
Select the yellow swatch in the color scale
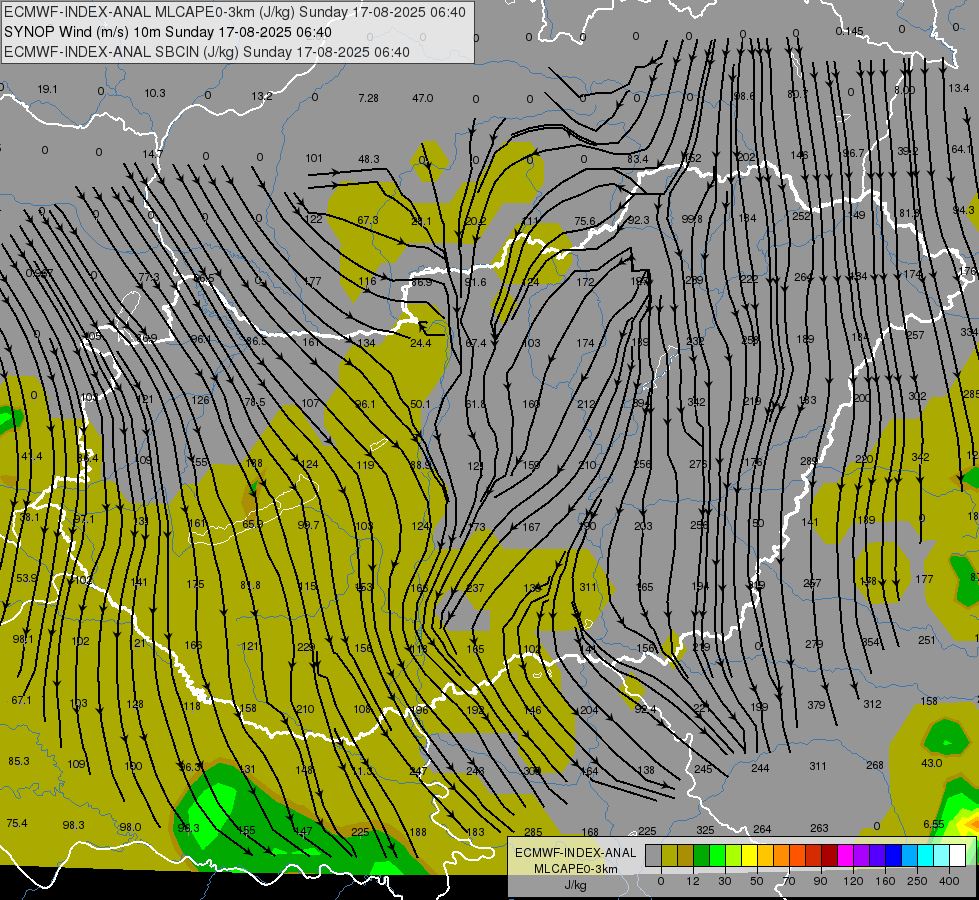tap(749, 855)
